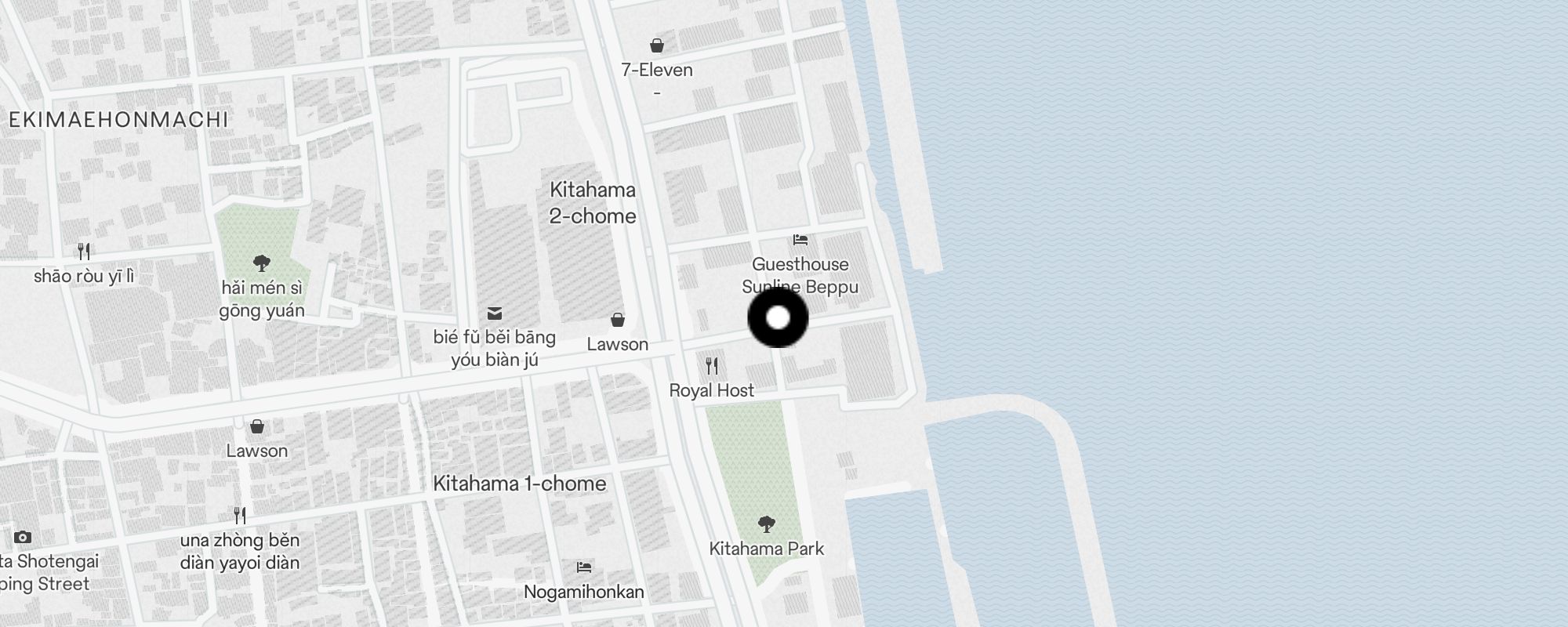Click the camera icon by Shotengai Street
Viewport: 1568px width, 627px height.
click(x=23, y=537)
